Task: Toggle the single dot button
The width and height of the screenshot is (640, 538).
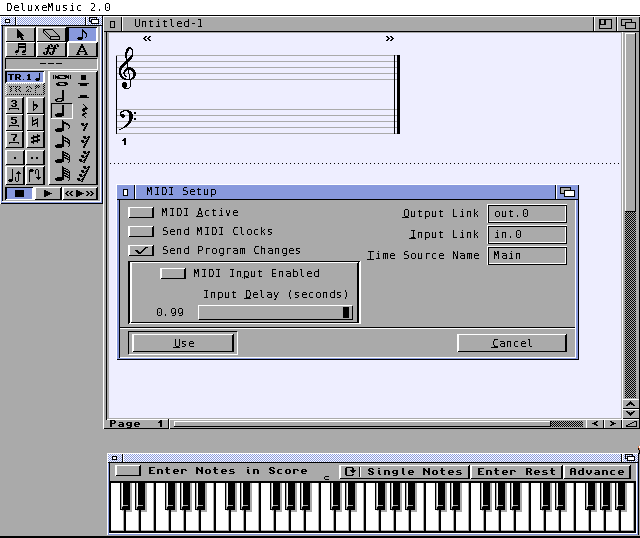Action: (x=14, y=158)
